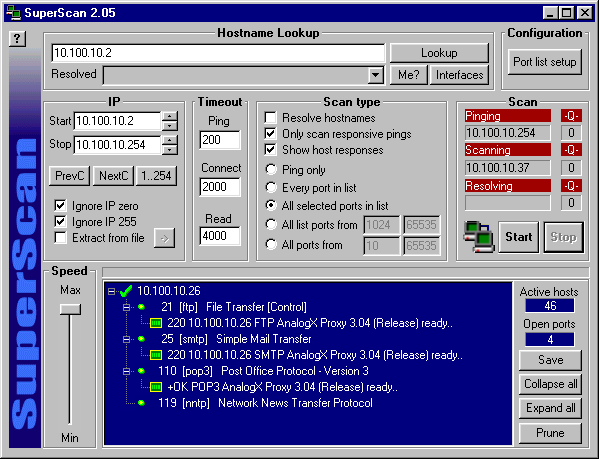Click the arrow button next to Extract from file
The height and width of the screenshot is (459, 599).
164,238
